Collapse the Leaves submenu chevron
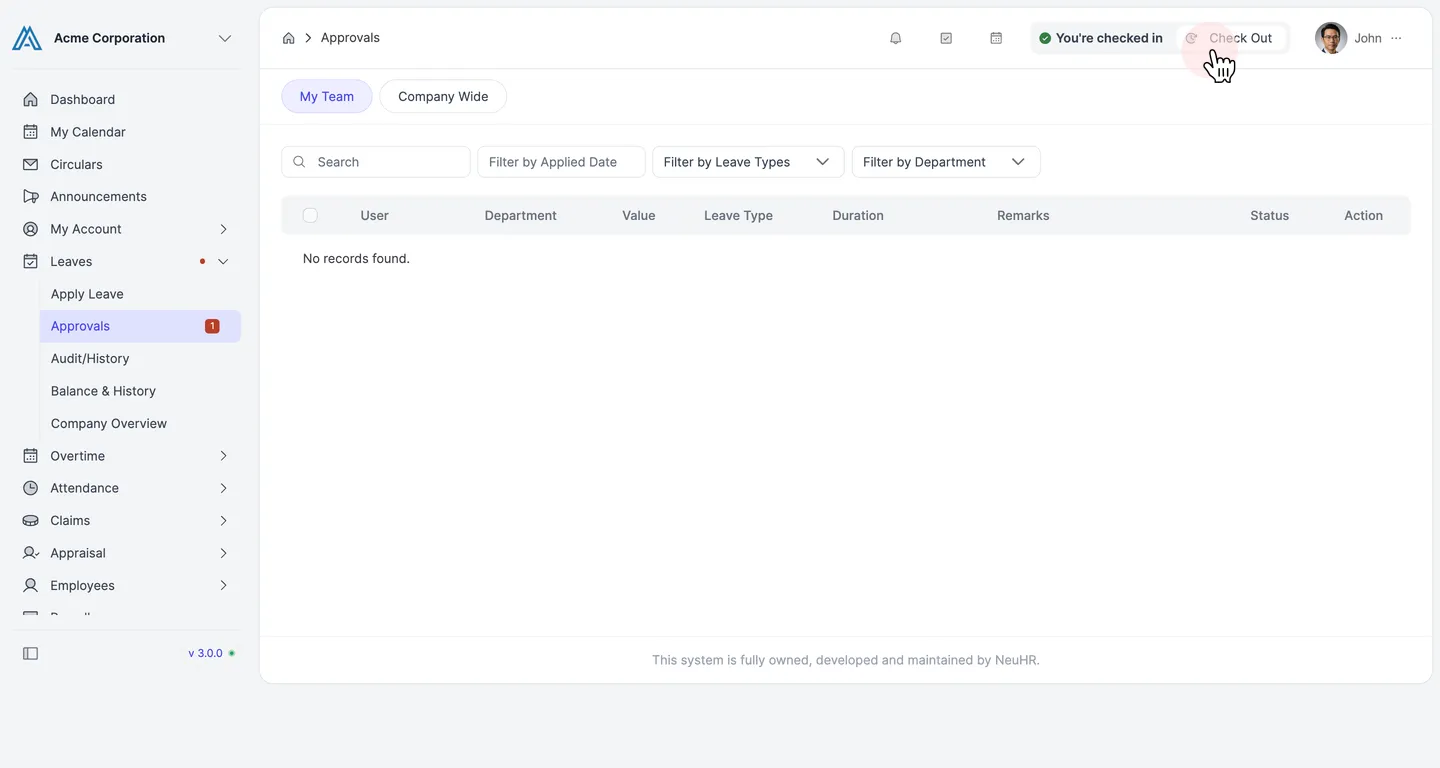1440x768 pixels. pyautogui.click(x=223, y=261)
